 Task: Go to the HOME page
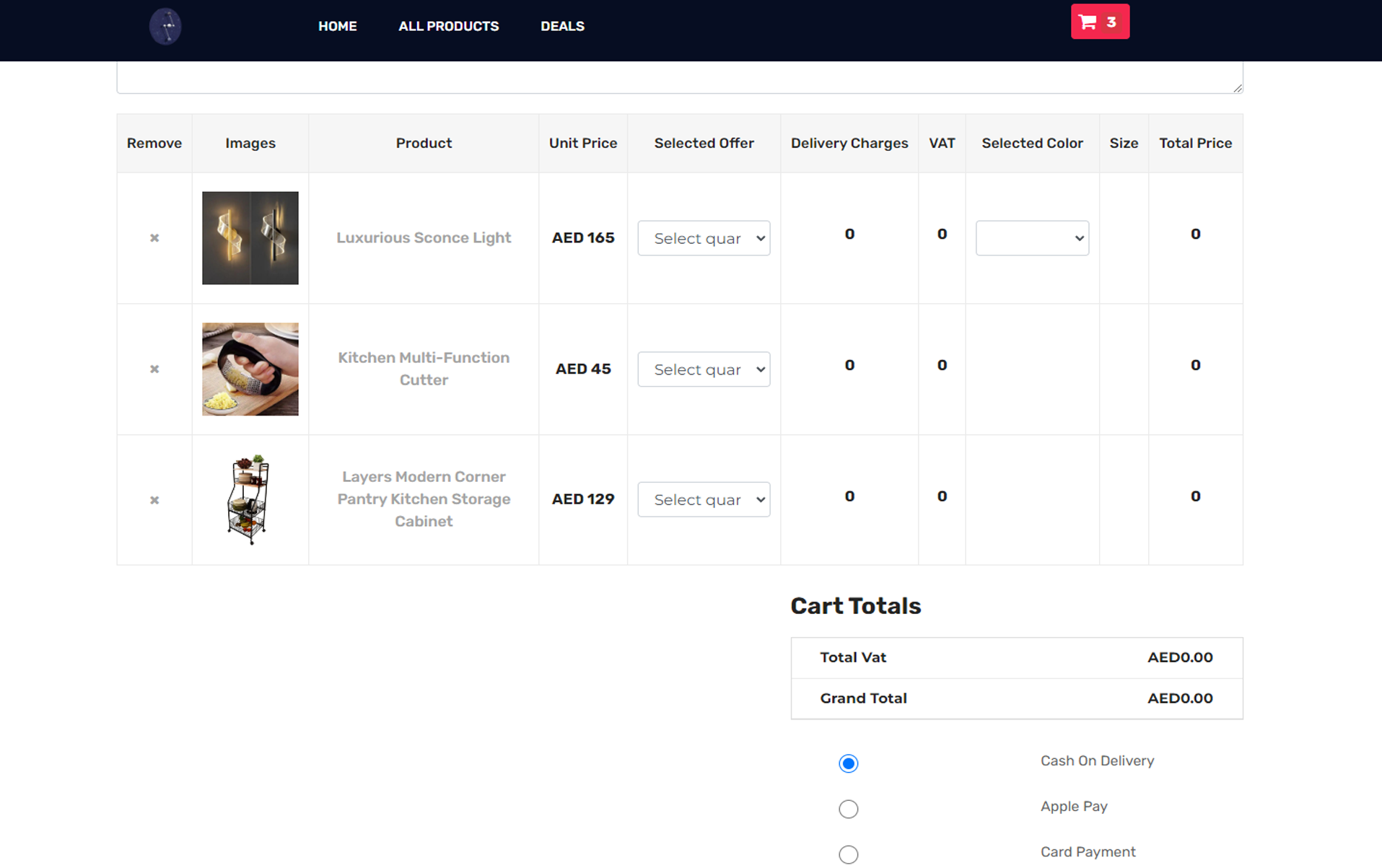coord(338,26)
